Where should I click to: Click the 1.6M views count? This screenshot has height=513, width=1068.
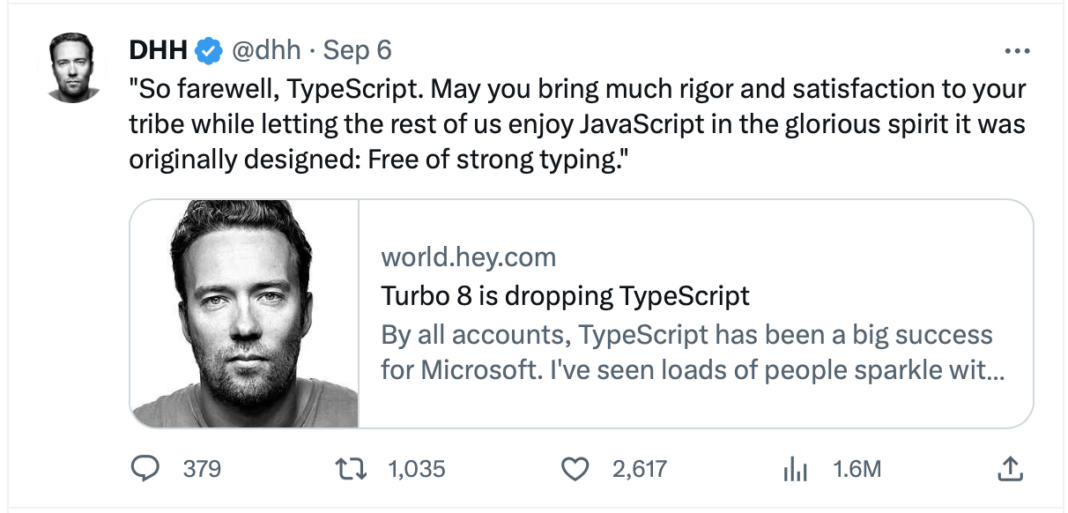tap(857, 469)
